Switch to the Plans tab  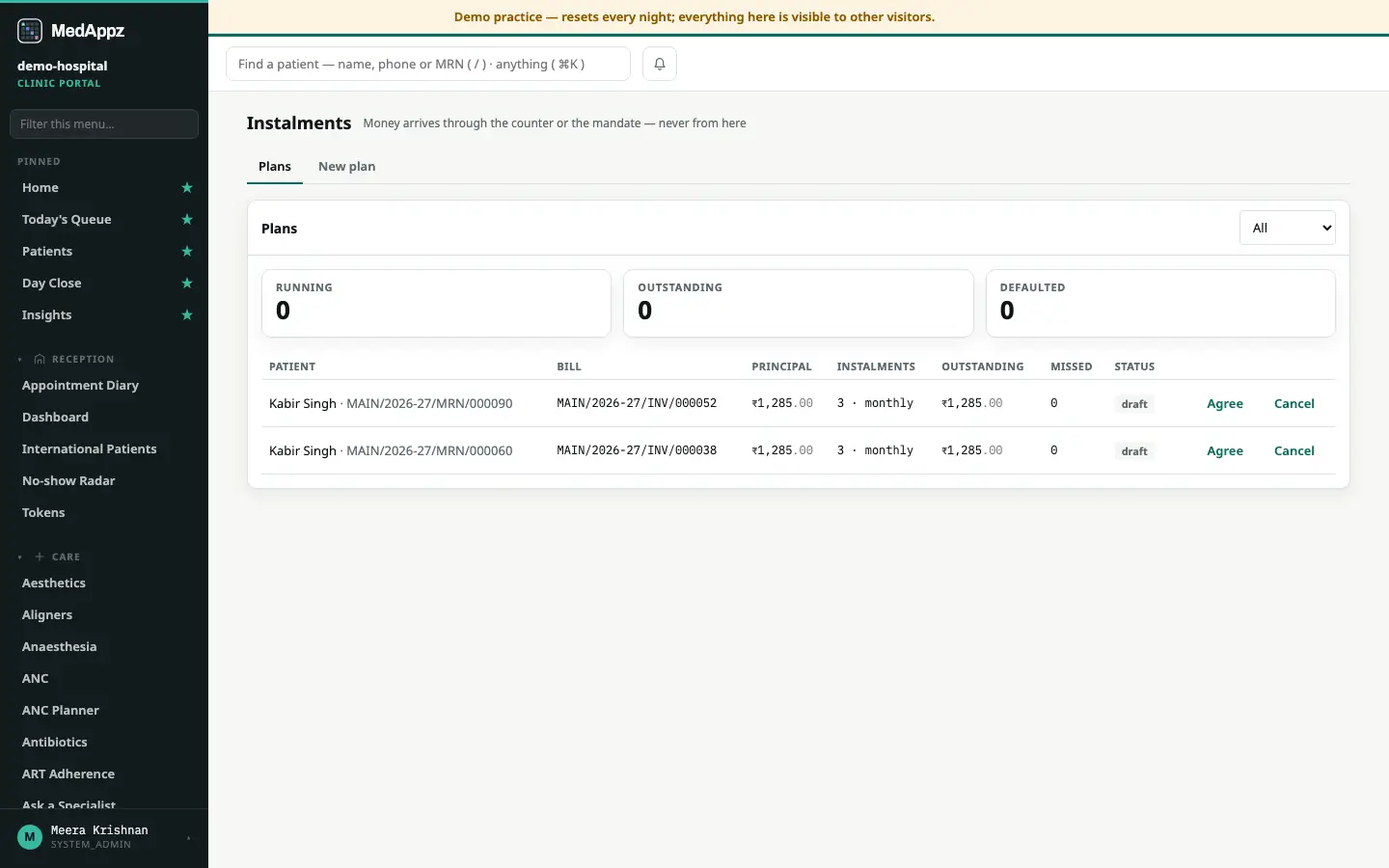(275, 166)
